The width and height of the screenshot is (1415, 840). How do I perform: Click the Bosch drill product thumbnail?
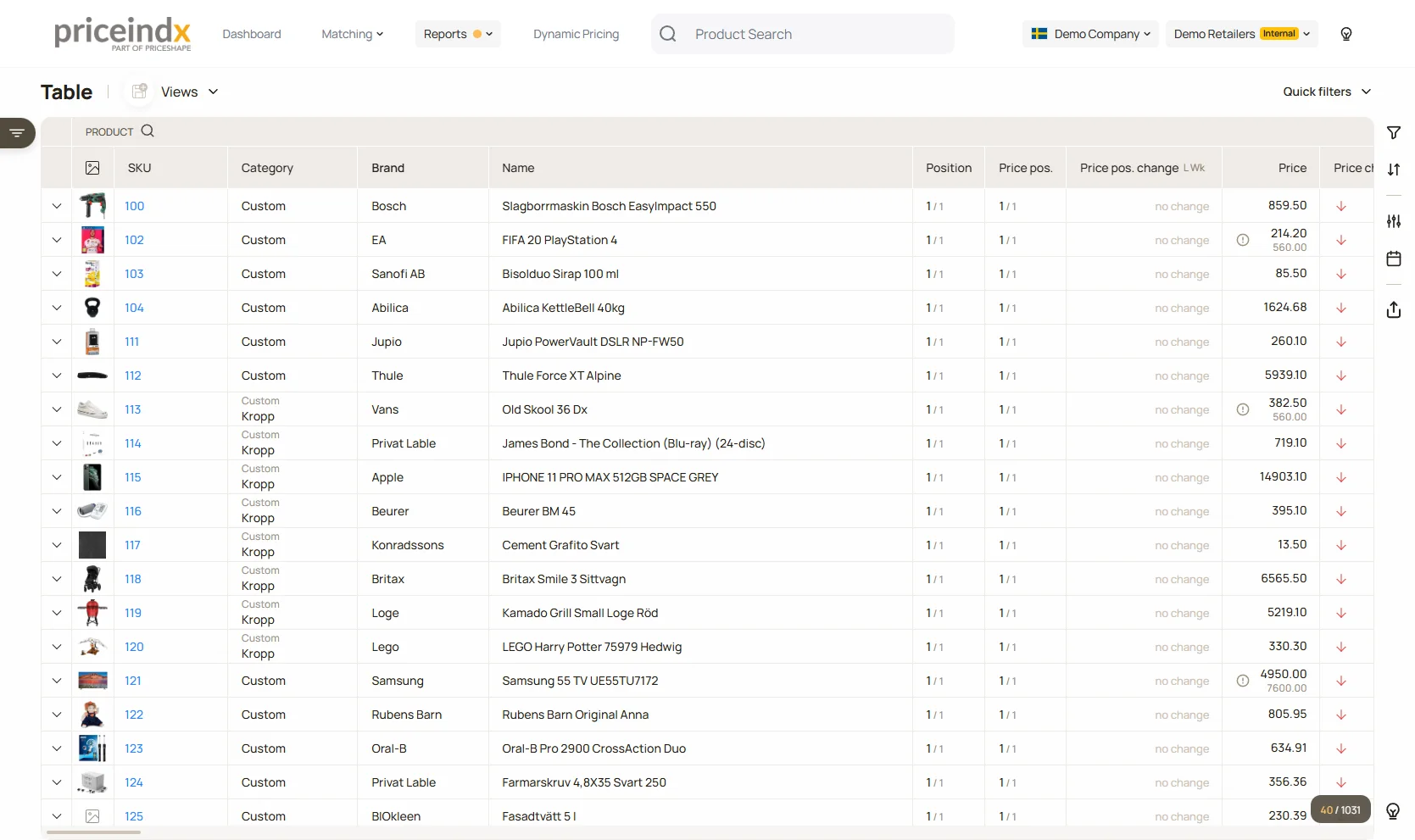pyautogui.click(x=92, y=206)
